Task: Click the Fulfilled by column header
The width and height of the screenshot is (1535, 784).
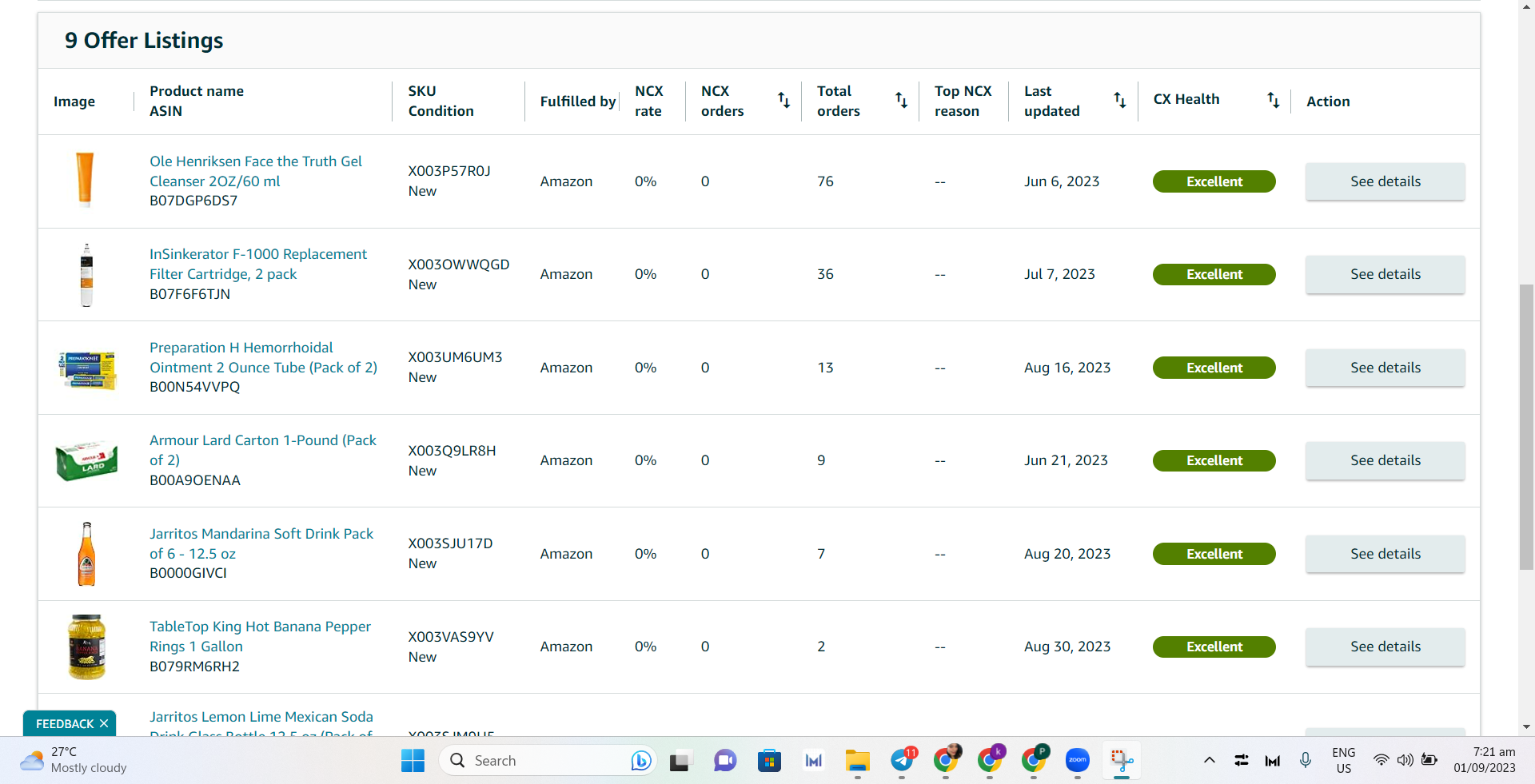Action: point(577,101)
